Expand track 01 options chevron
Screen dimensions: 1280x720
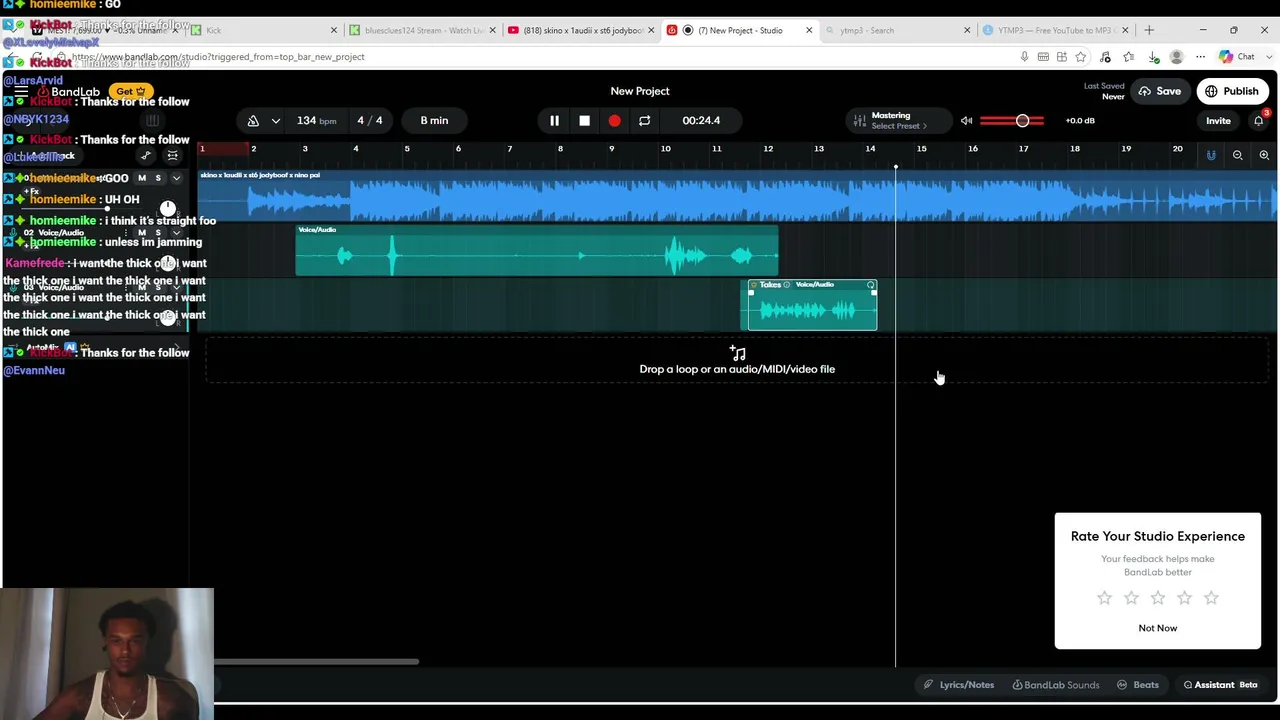(176, 178)
